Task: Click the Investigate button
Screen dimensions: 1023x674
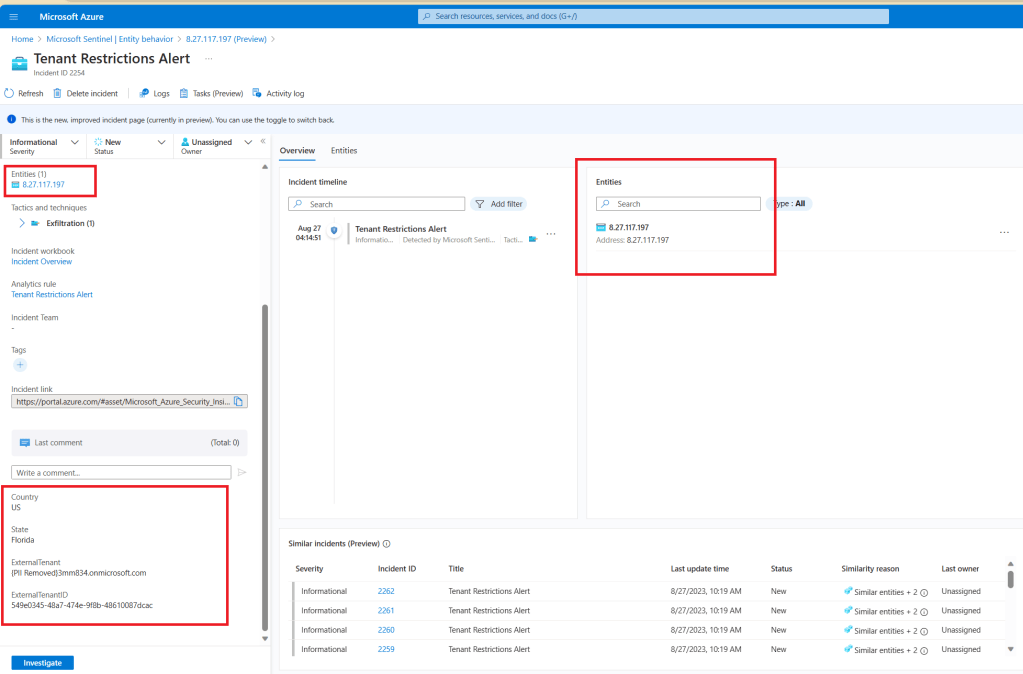Action: [x=42, y=662]
